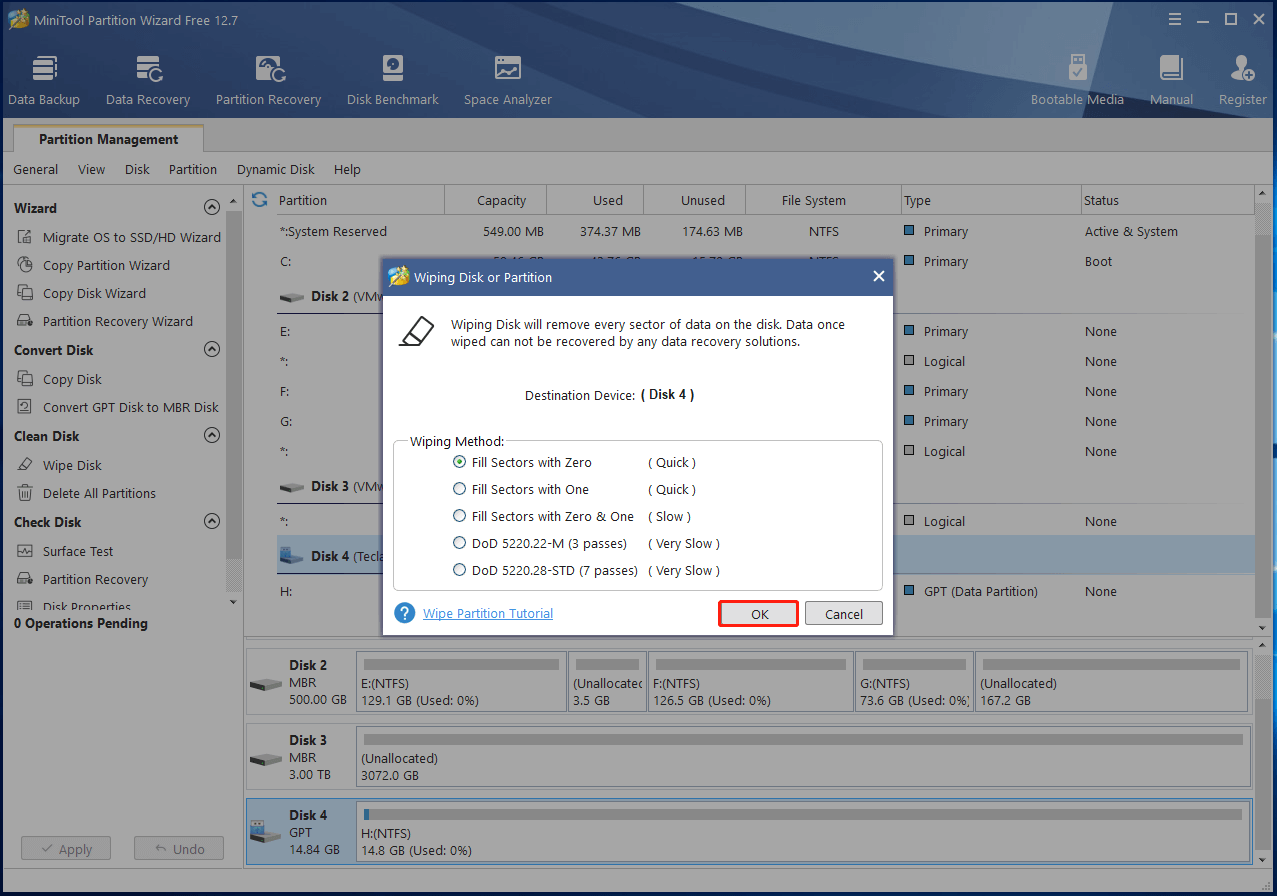Open Space Analyzer

pos(508,80)
